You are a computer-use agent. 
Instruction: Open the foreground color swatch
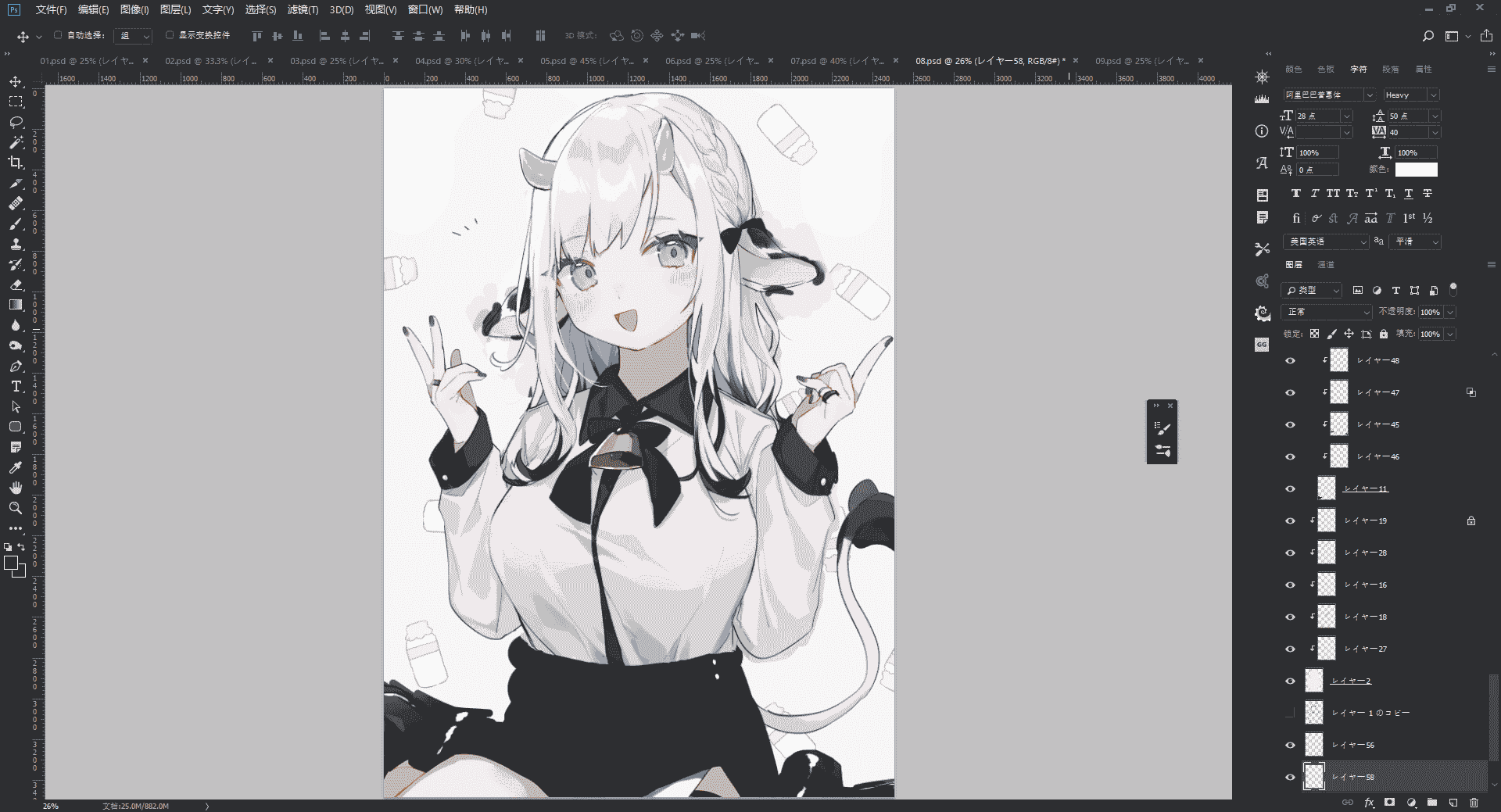click(10, 563)
